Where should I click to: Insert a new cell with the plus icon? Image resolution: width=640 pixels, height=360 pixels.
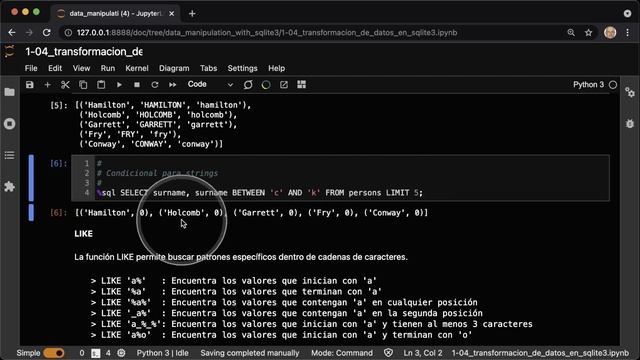point(47,84)
